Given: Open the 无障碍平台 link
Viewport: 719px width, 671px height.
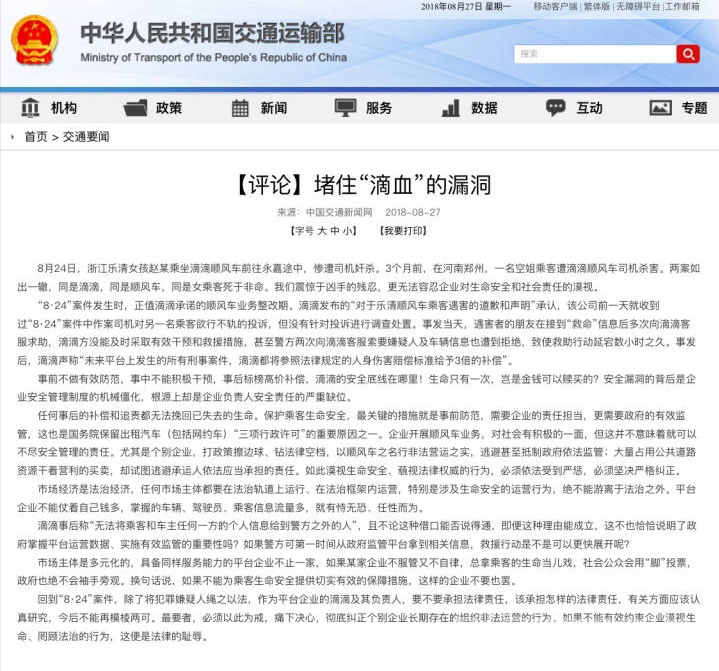Looking at the screenshot, I should tap(637, 6).
